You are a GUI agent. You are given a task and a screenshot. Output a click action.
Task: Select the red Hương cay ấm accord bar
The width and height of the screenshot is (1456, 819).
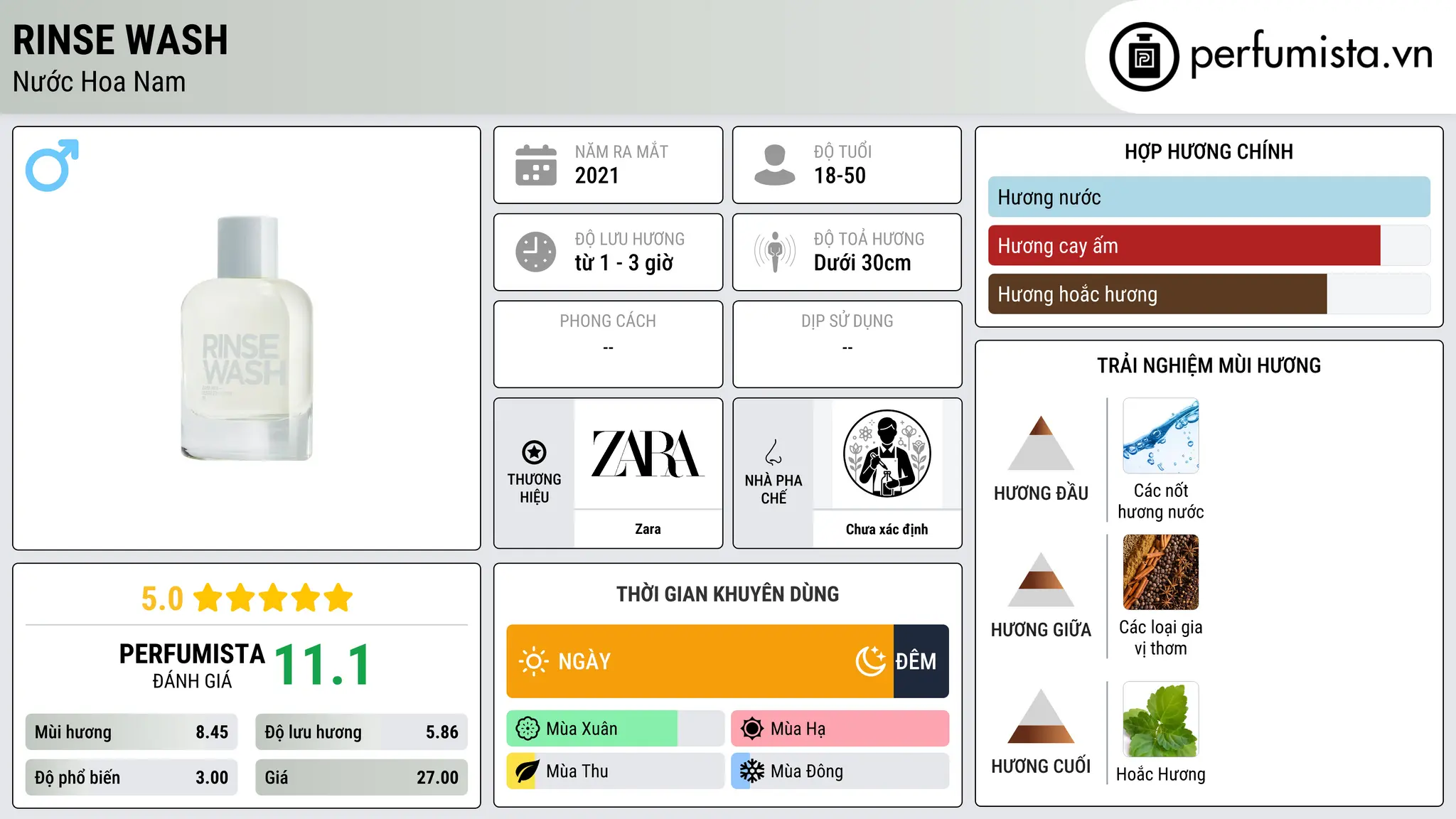coord(1184,246)
